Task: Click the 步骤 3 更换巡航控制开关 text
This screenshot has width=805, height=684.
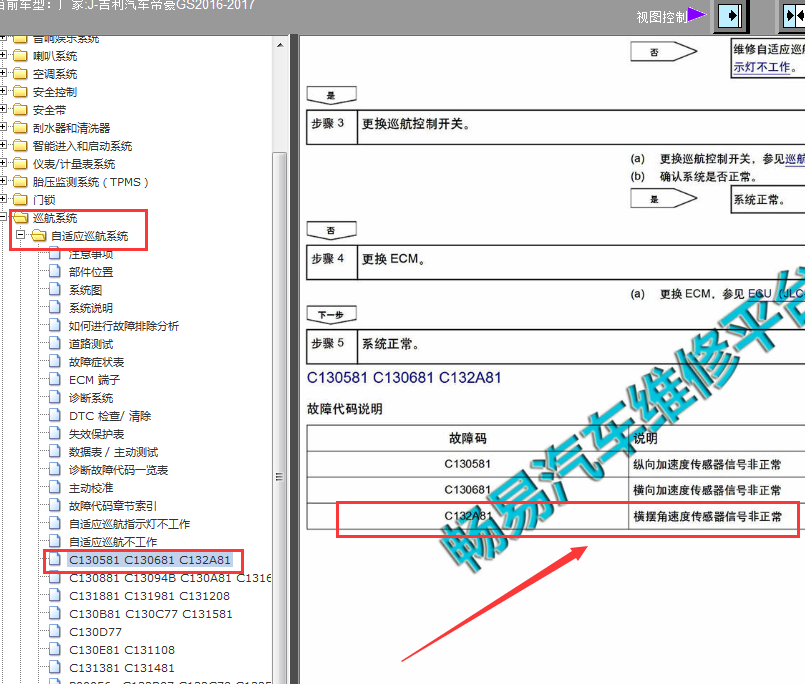Action: pos(416,124)
